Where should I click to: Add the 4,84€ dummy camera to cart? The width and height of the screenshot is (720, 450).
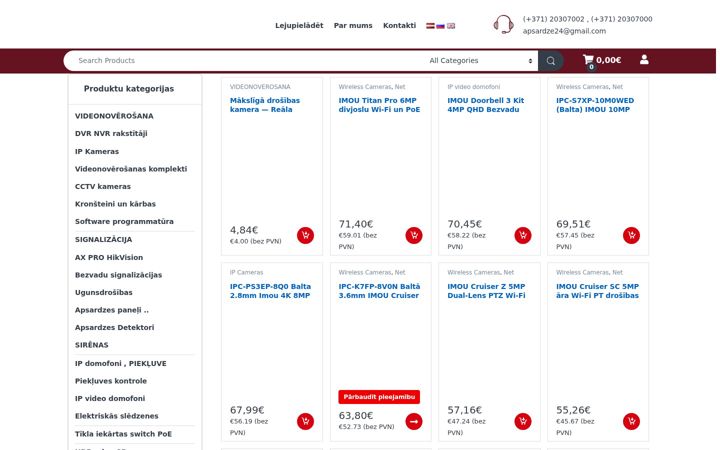click(x=305, y=236)
